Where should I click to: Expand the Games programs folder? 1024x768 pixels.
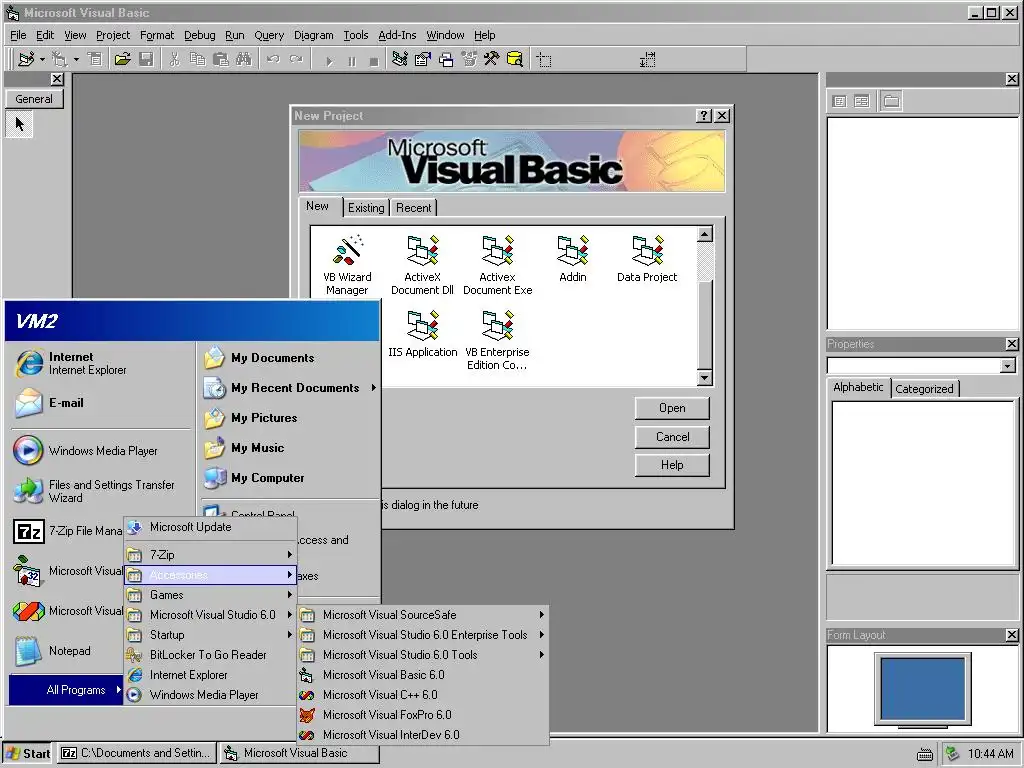[x=210, y=595]
